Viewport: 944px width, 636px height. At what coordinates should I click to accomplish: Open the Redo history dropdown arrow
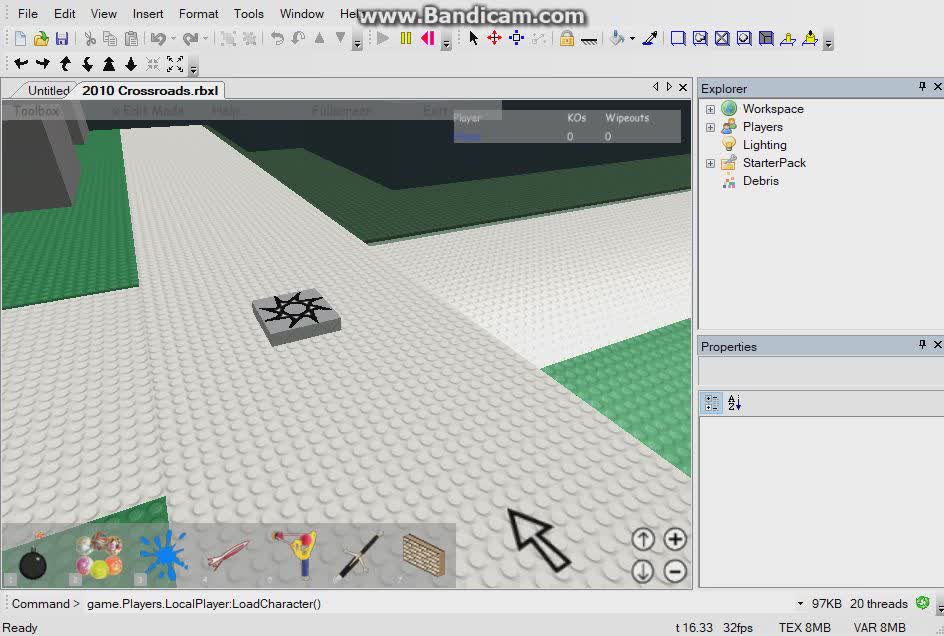(x=206, y=39)
